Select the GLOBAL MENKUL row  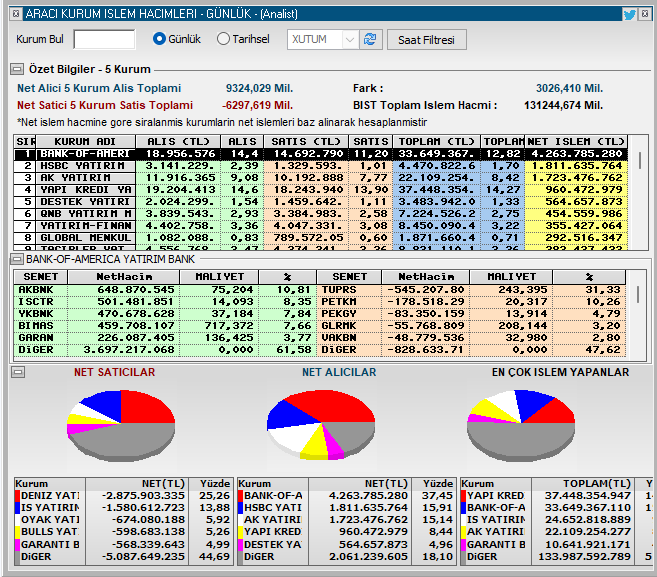[x=321, y=238]
